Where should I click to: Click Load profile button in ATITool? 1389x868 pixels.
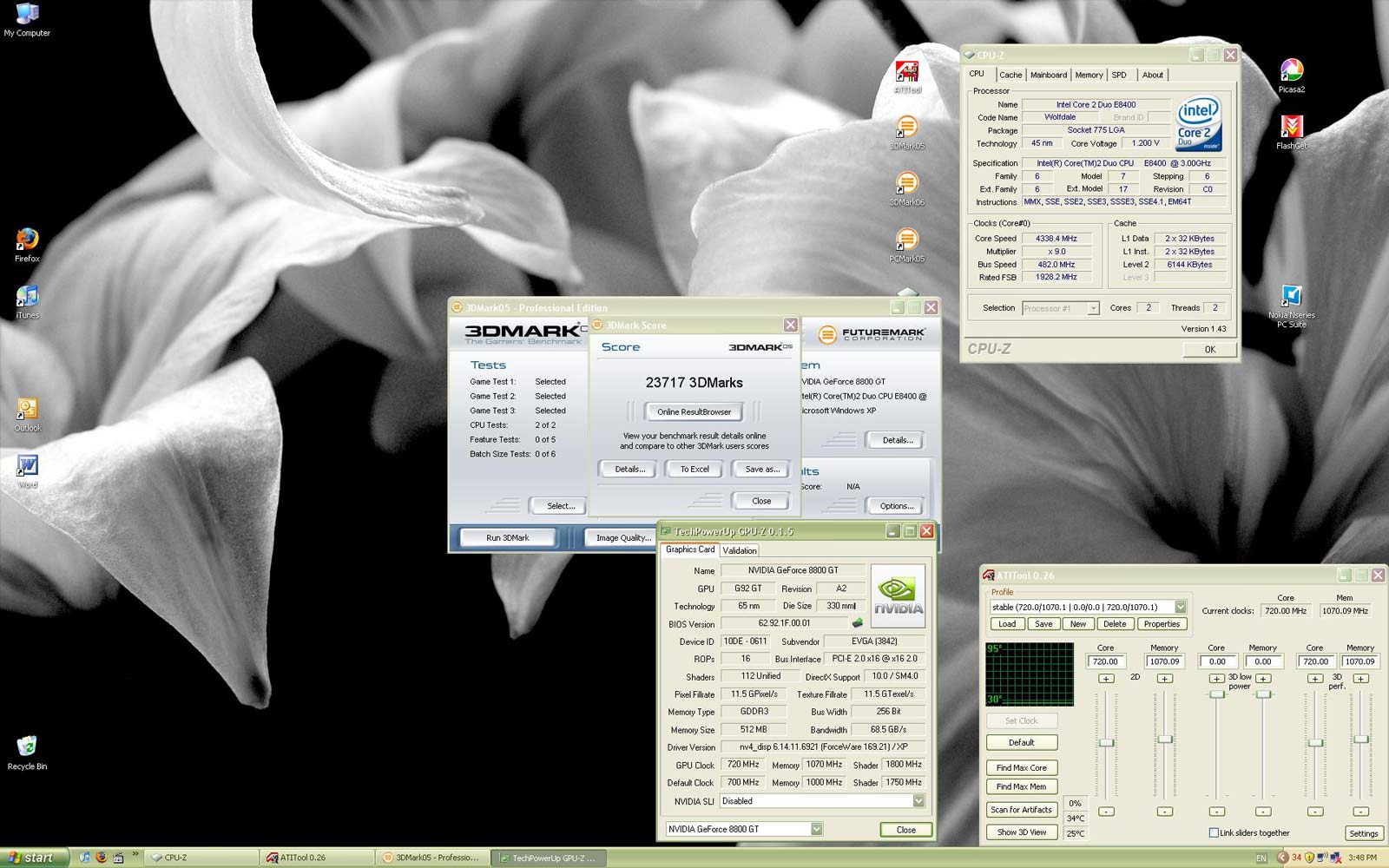pos(1007,624)
